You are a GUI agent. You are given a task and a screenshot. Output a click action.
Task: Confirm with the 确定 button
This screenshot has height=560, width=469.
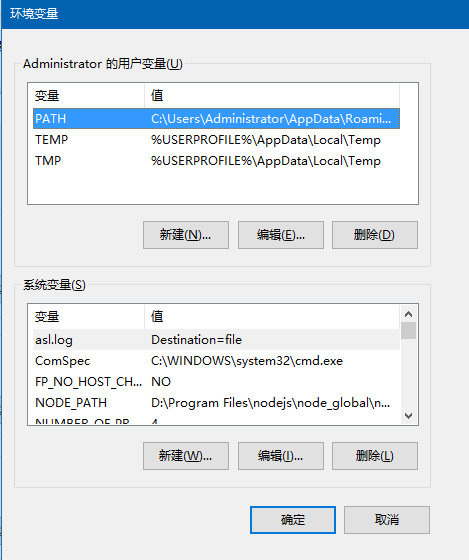point(293,520)
